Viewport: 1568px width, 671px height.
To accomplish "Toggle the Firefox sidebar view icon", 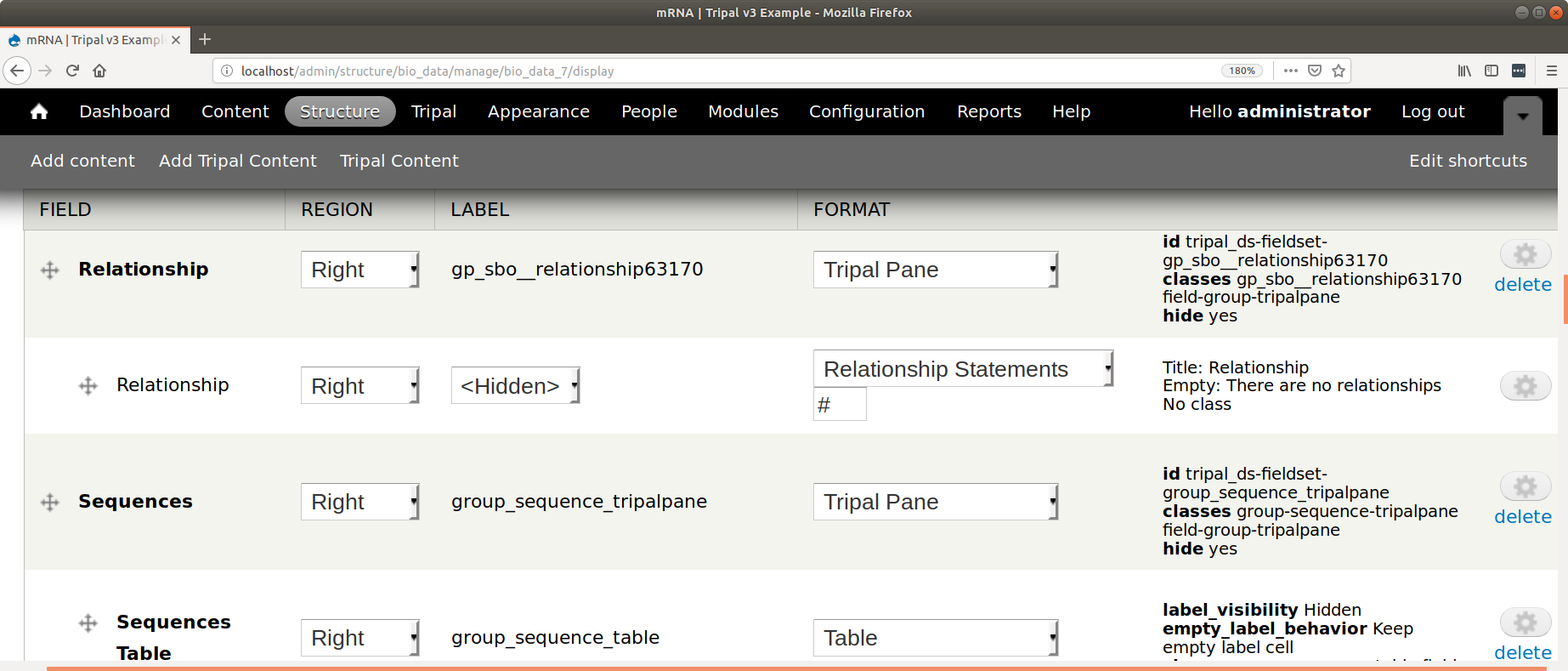I will (1492, 71).
